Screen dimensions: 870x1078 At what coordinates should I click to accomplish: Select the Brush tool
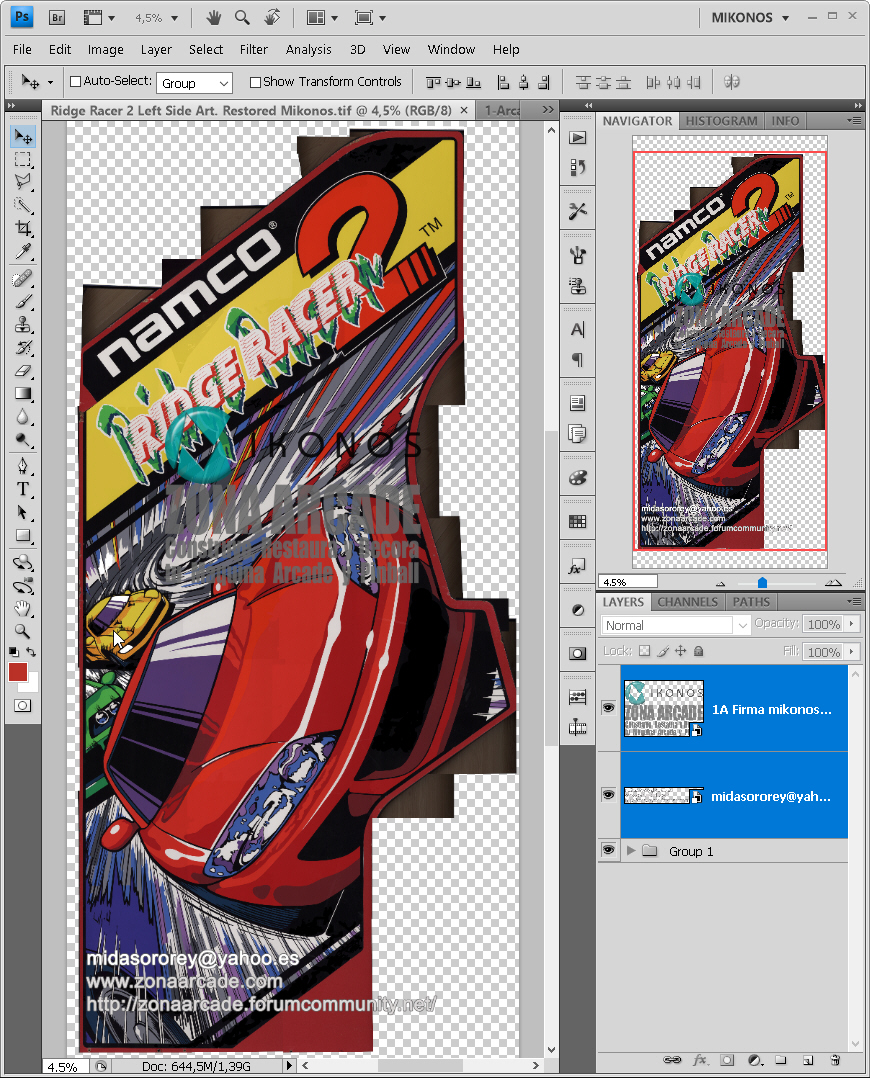(23, 302)
